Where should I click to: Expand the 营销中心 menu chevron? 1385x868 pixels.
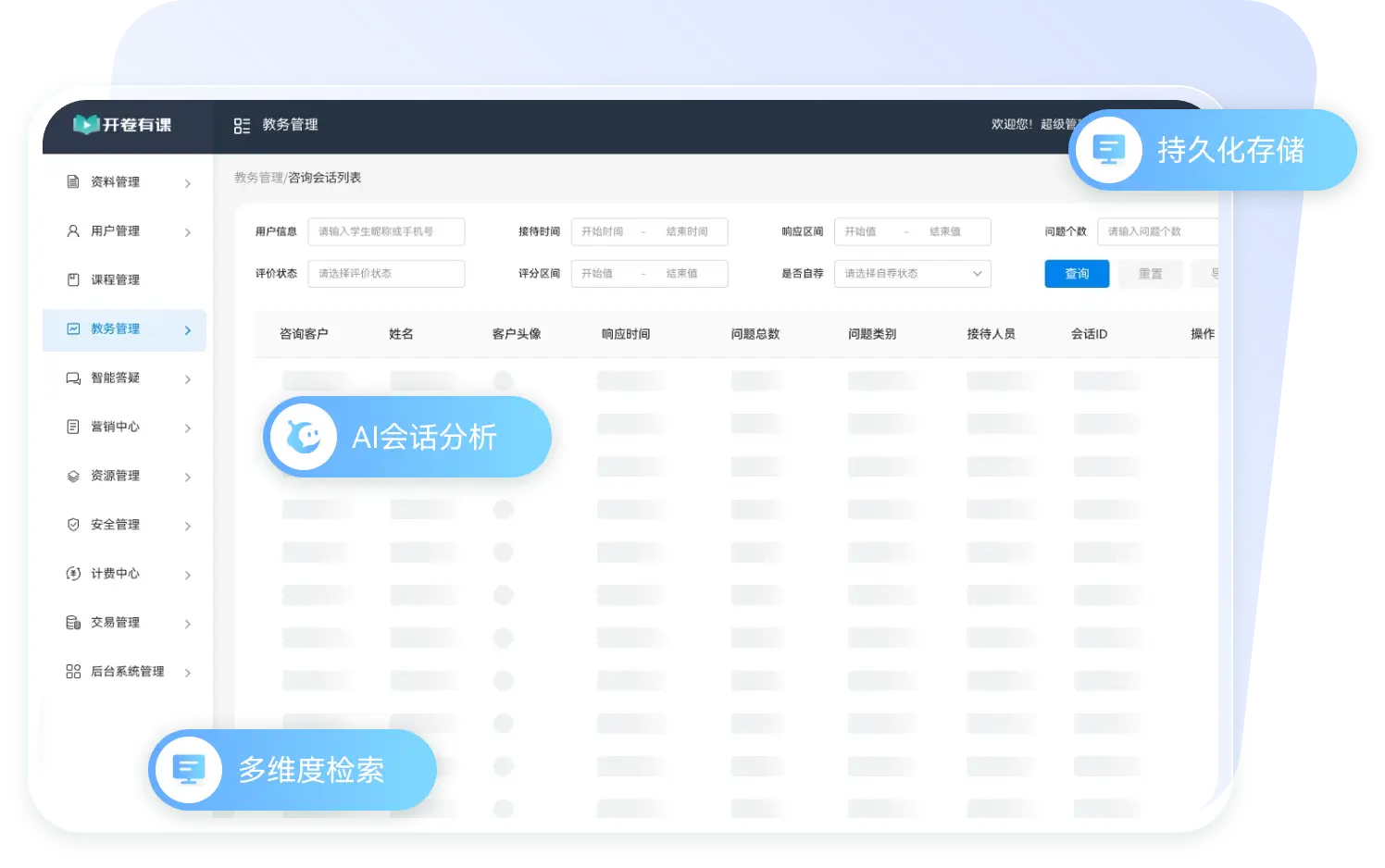click(x=188, y=428)
